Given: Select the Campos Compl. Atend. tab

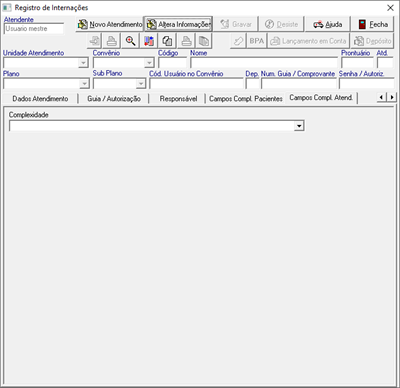Looking at the screenshot, I should tap(321, 98).
